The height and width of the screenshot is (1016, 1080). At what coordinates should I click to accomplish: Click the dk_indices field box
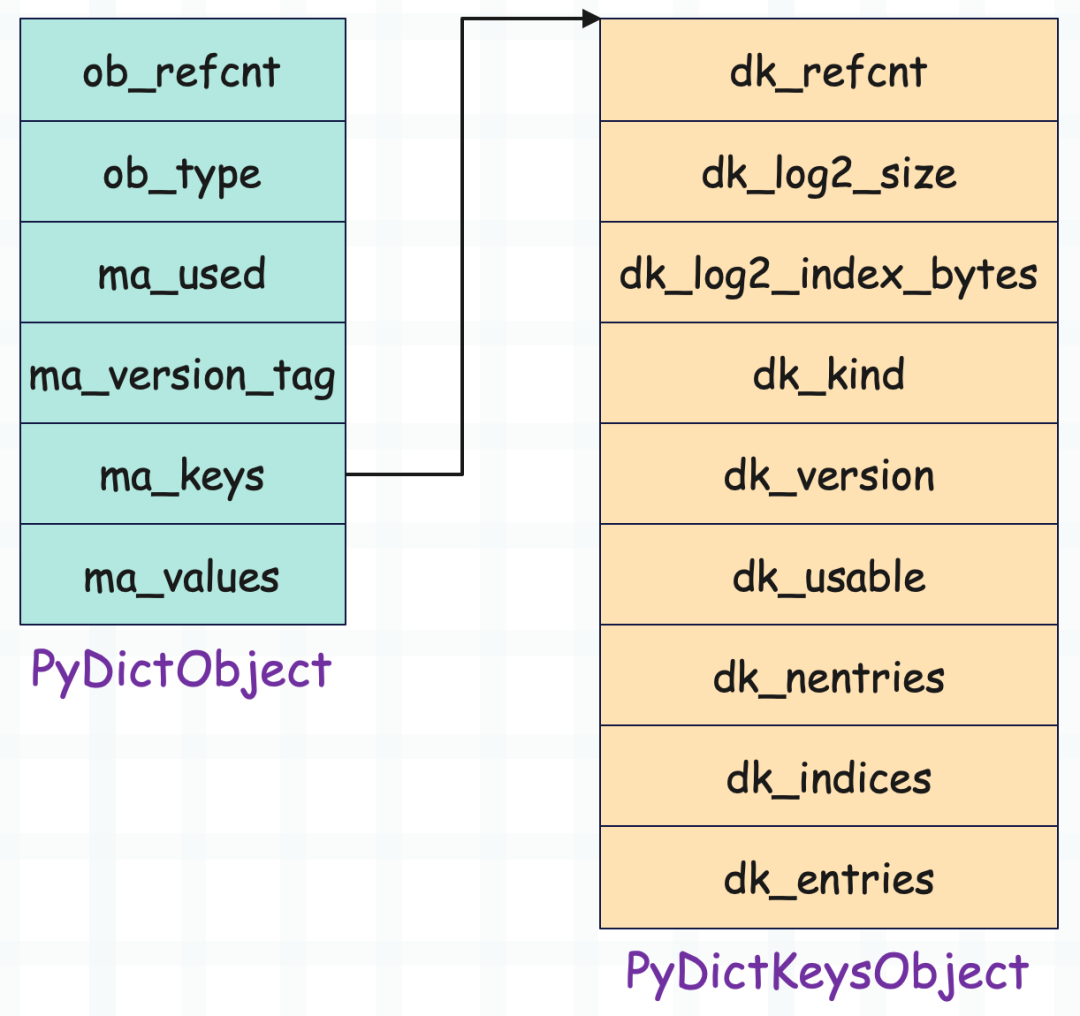(x=829, y=776)
